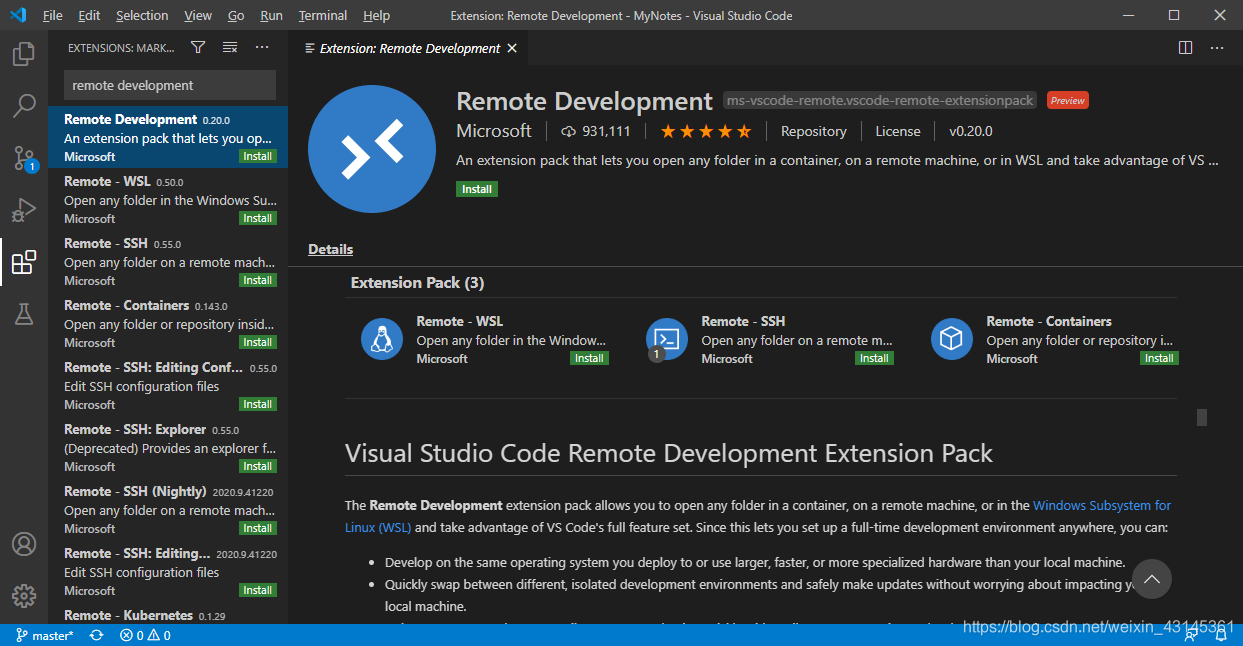Screen dimensions: 1243x646
Task: Install Remote - Containers in extension pack
Action: pyautogui.click(x=1159, y=358)
